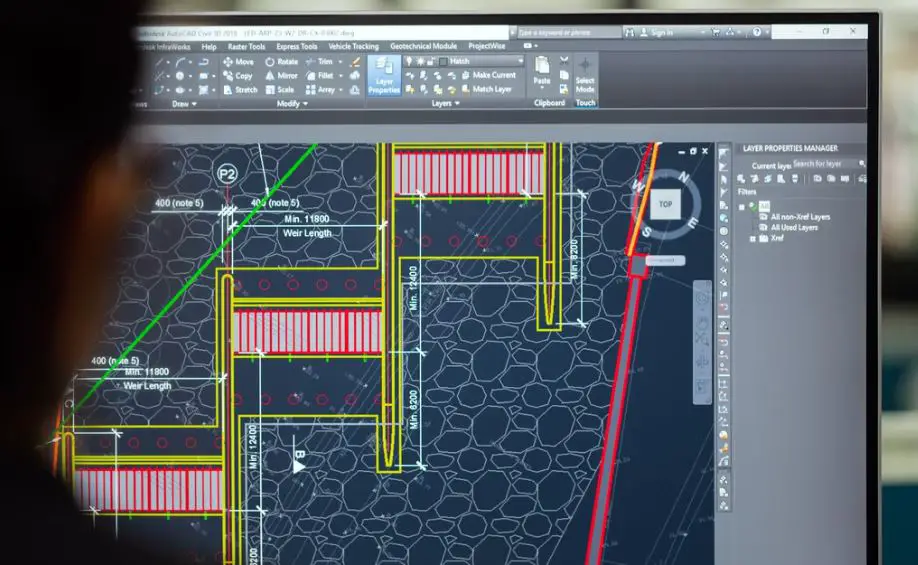Click the Trim tool
Screen dimensions: 918x565
click(319, 61)
